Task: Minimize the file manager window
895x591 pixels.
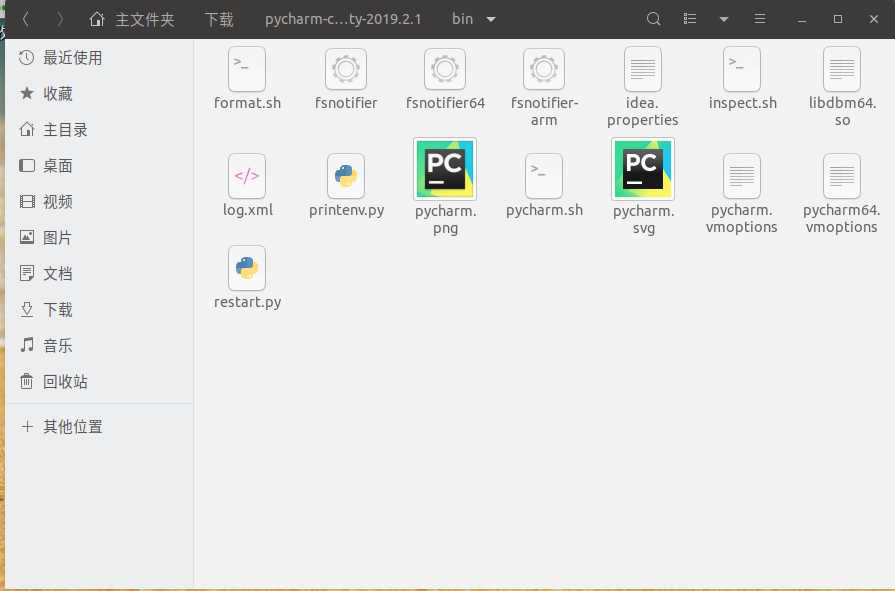Action: coord(801,19)
